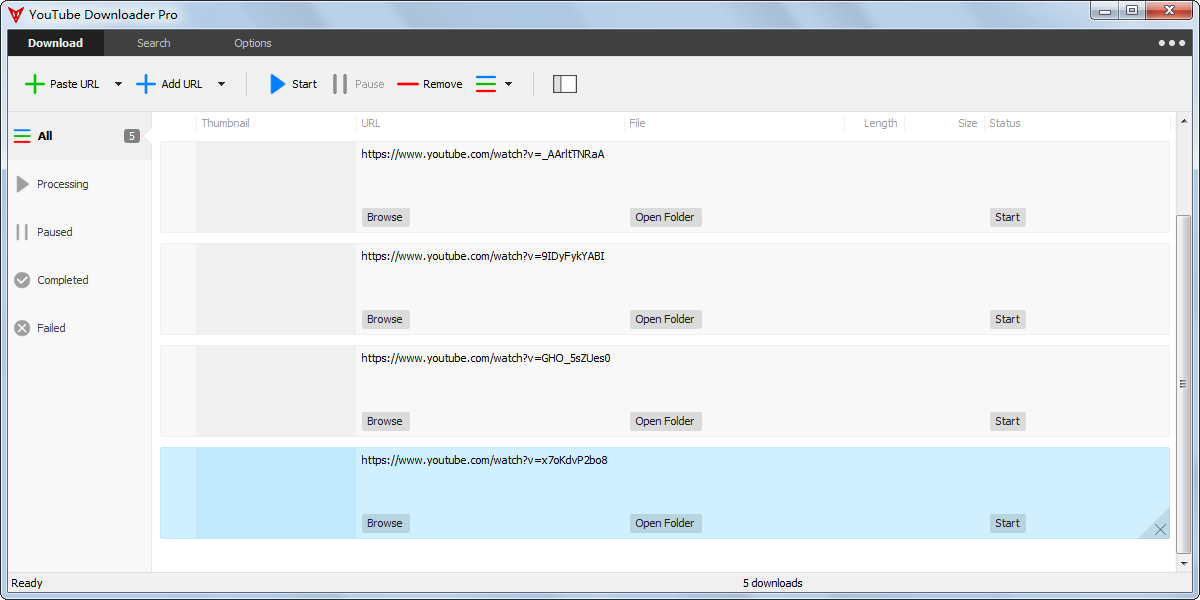1200x600 pixels.
Task: Select the URL ending in x7oKdvP2bo8
Action: pos(484,460)
